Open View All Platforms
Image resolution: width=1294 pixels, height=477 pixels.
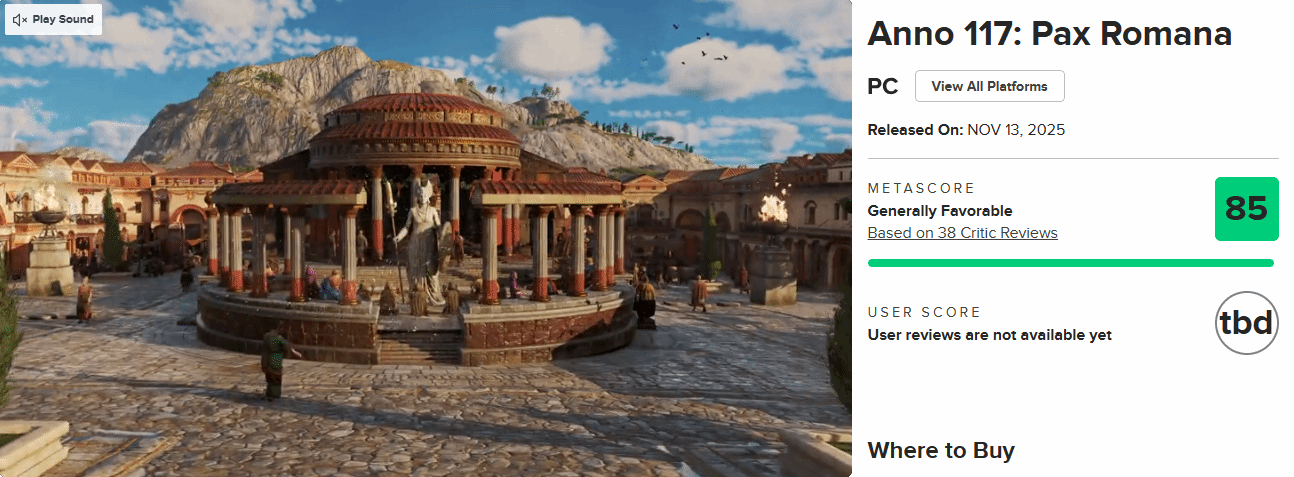[x=989, y=86]
